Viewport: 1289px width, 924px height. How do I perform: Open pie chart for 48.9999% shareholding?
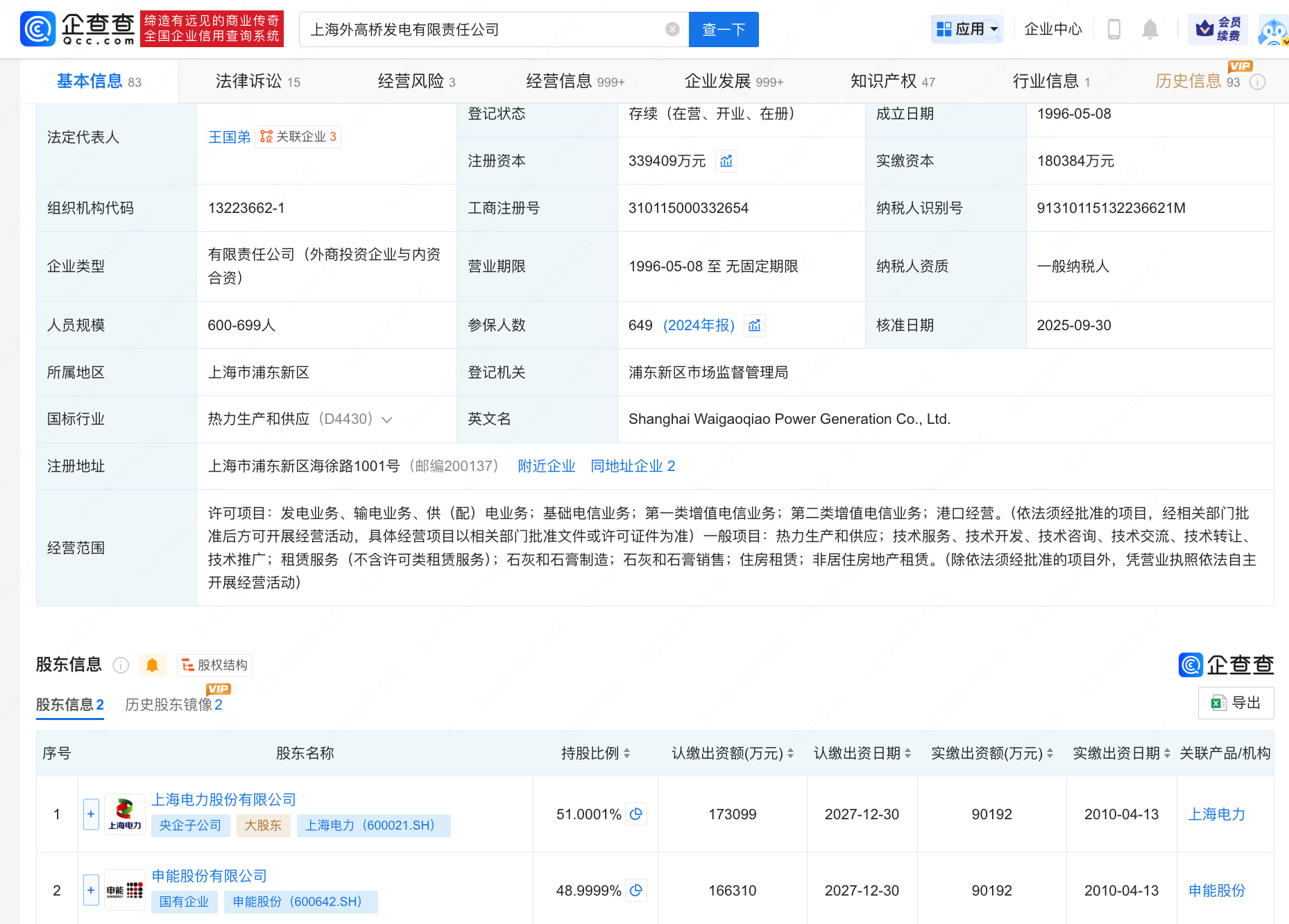click(x=636, y=890)
